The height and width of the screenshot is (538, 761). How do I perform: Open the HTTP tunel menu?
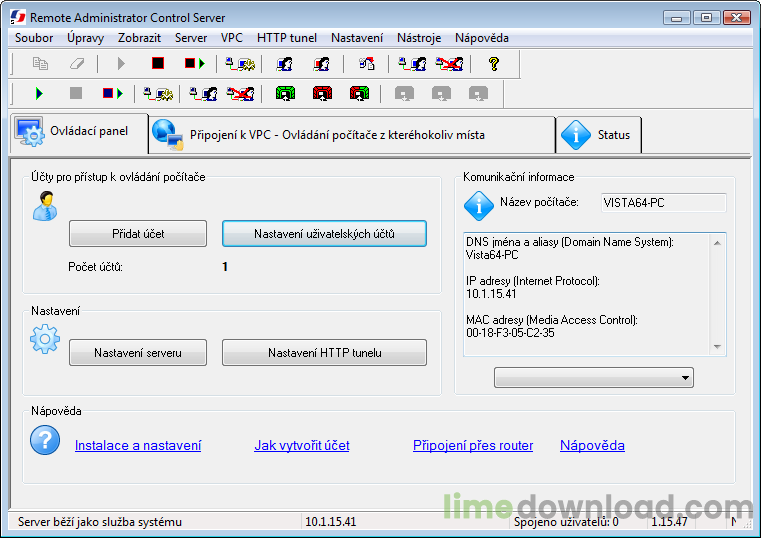(287, 38)
